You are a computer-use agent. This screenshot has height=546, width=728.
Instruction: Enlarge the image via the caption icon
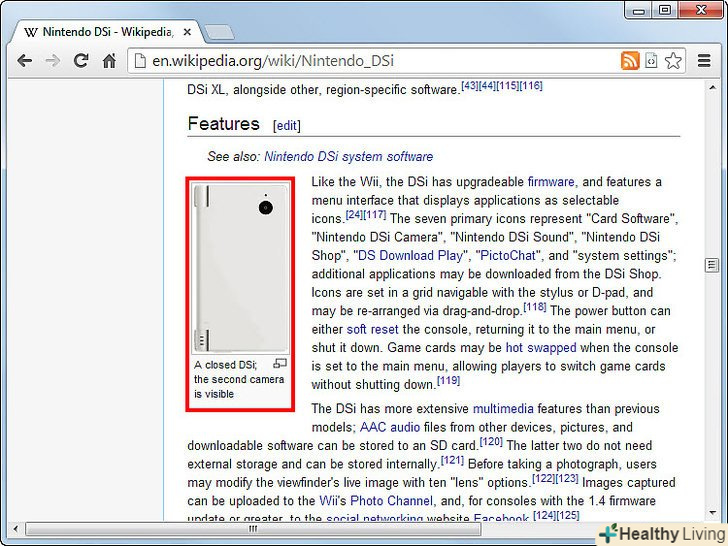[280, 364]
